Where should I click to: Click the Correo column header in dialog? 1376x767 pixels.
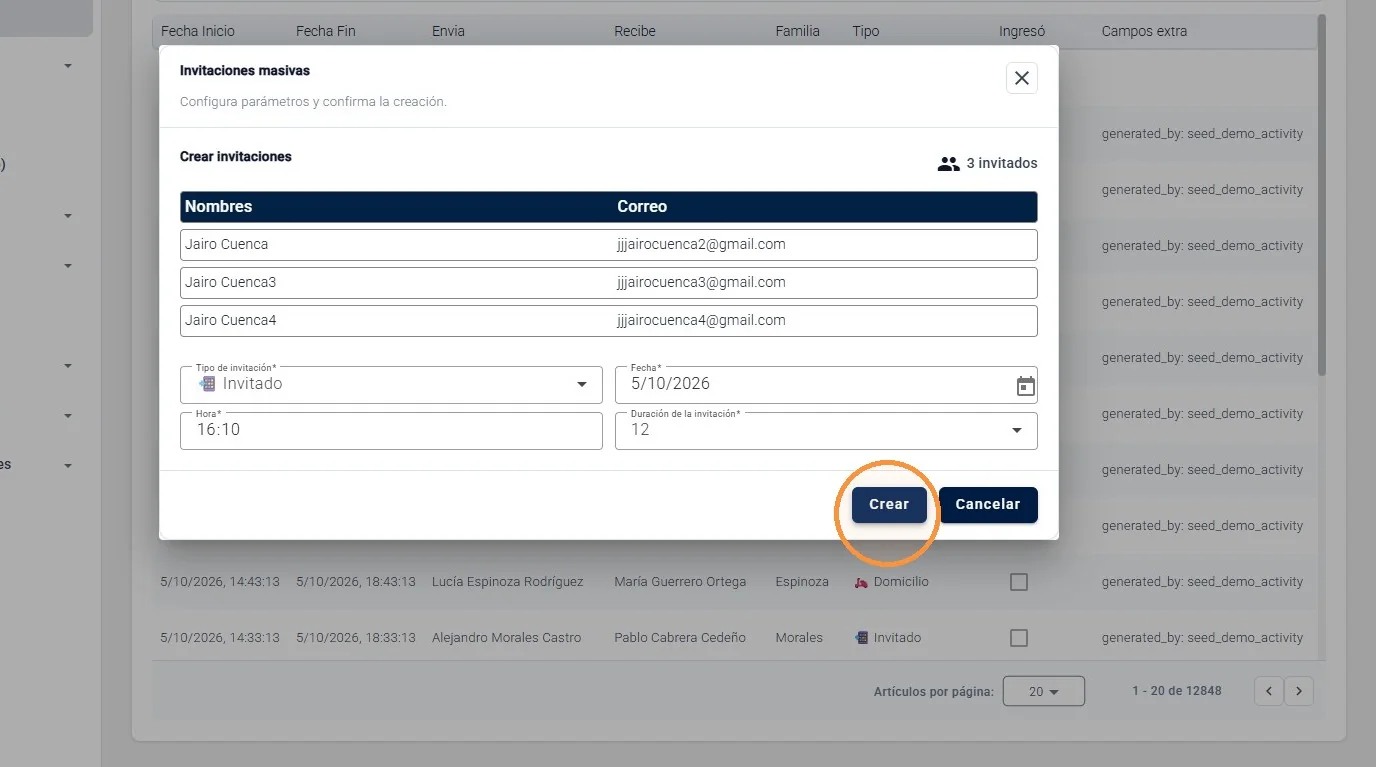point(642,207)
